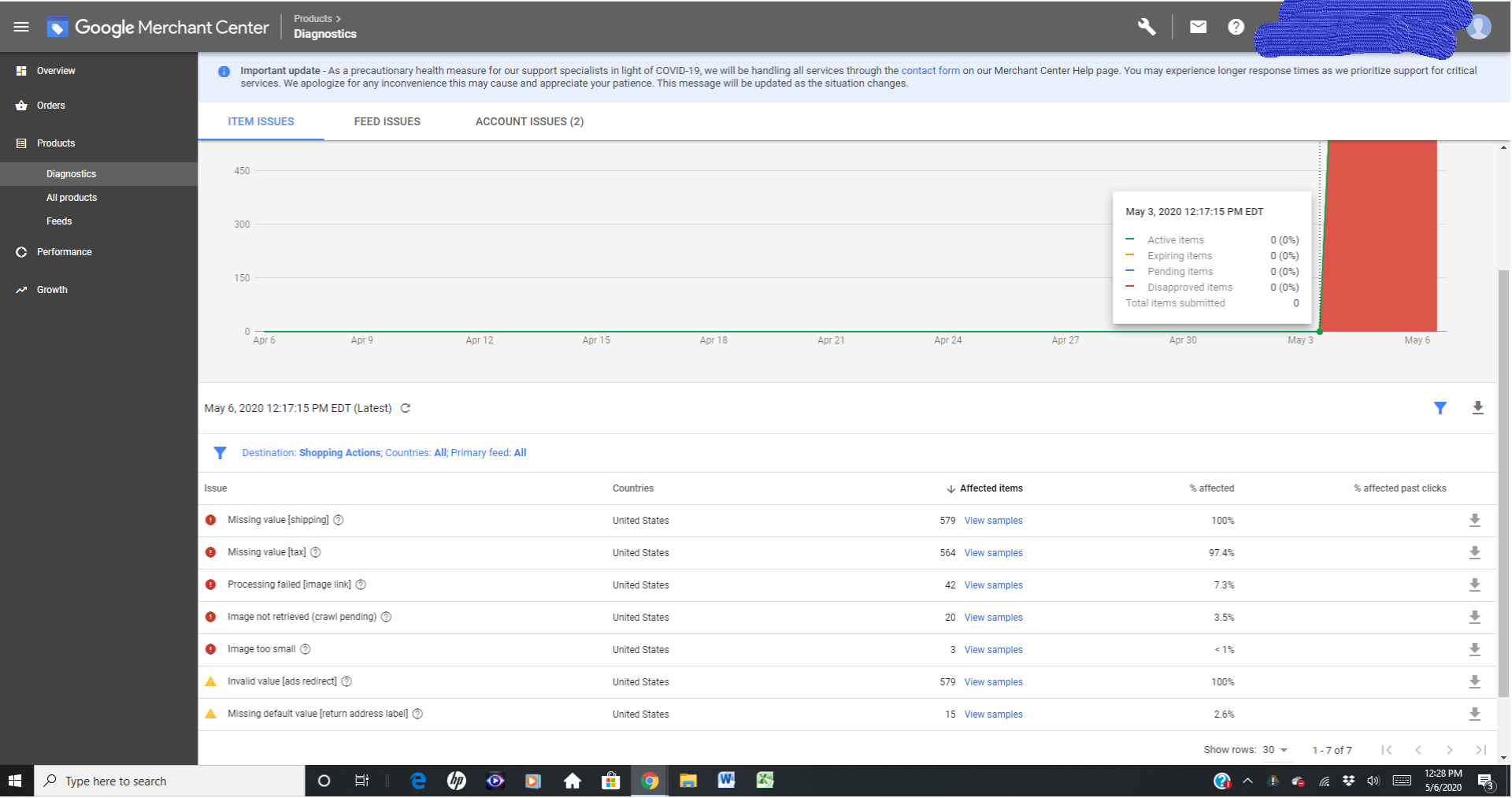Download Missing value [shipping] issue row
The height and width of the screenshot is (798, 1512).
coord(1474,521)
